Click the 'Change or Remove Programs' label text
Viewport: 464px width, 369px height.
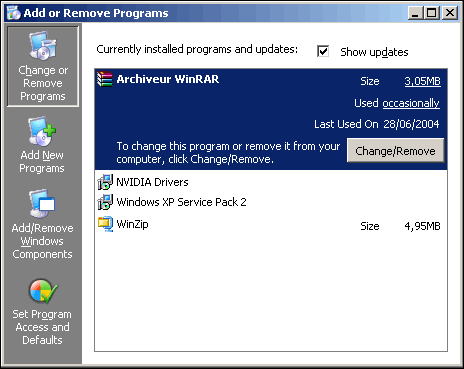tap(43, 83)
